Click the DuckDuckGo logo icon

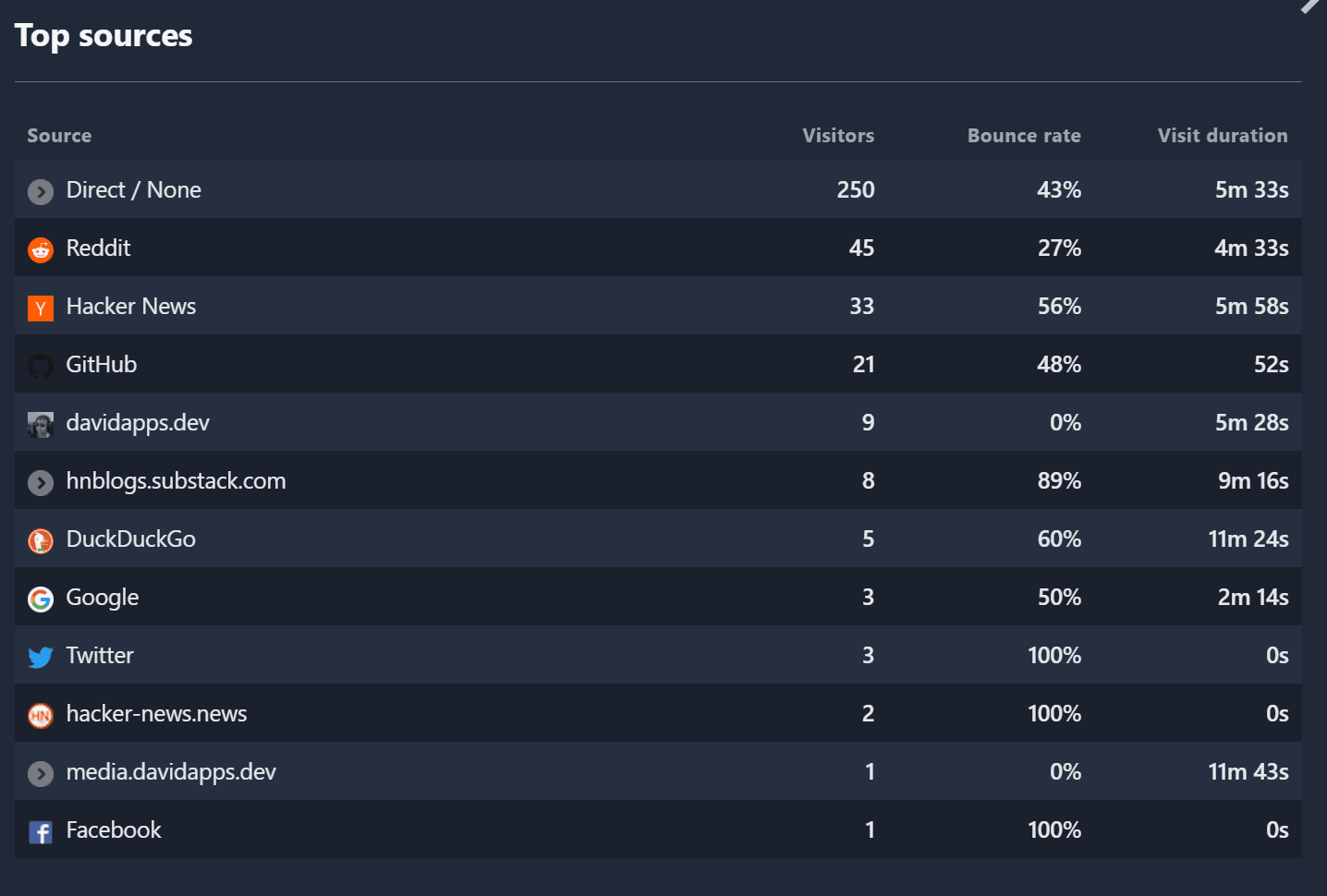[41, 540]
